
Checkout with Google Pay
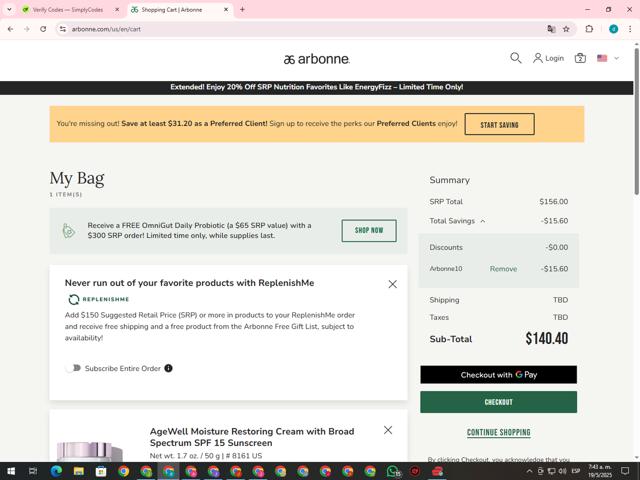498,375
